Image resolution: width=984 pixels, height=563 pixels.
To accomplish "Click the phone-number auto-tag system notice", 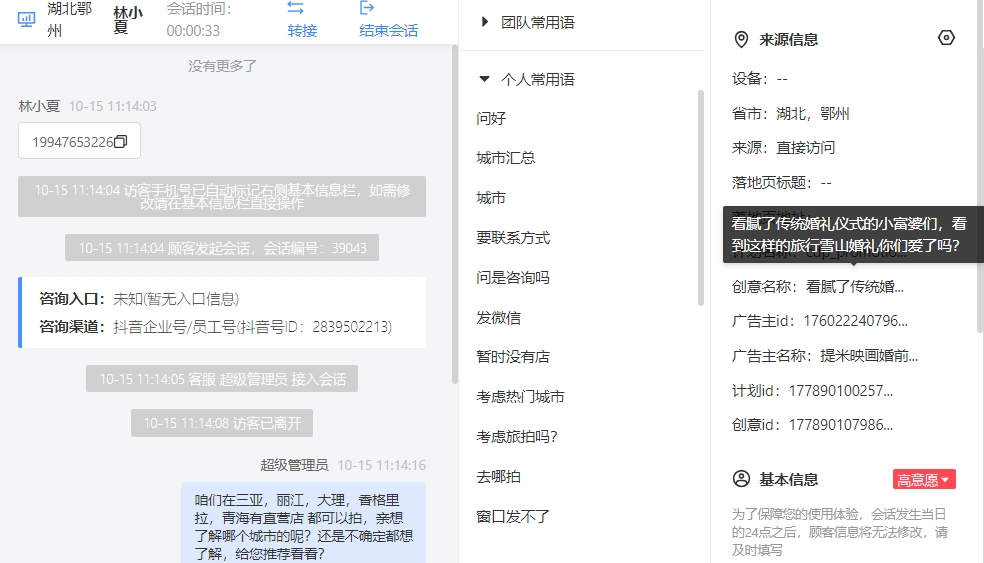I will click(222, 196).
